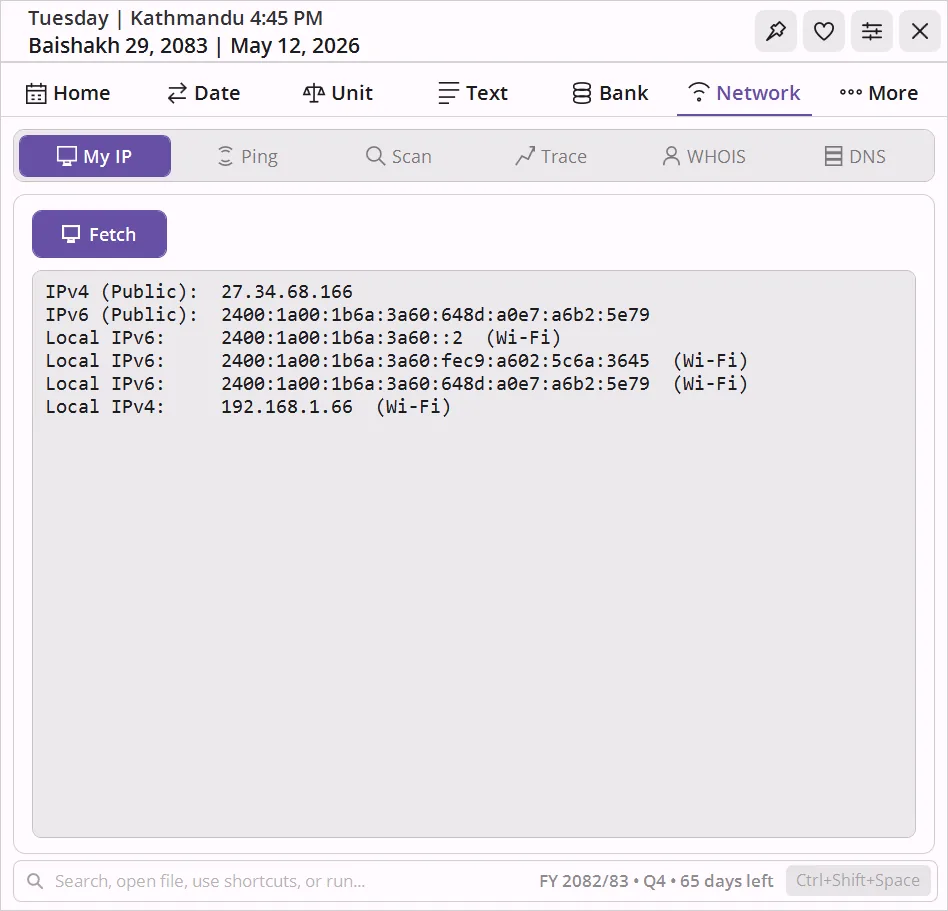Select the My IP sub-tab
This screenshot has height=911, width=948.
pyautogui.click(x=95, y=156)
